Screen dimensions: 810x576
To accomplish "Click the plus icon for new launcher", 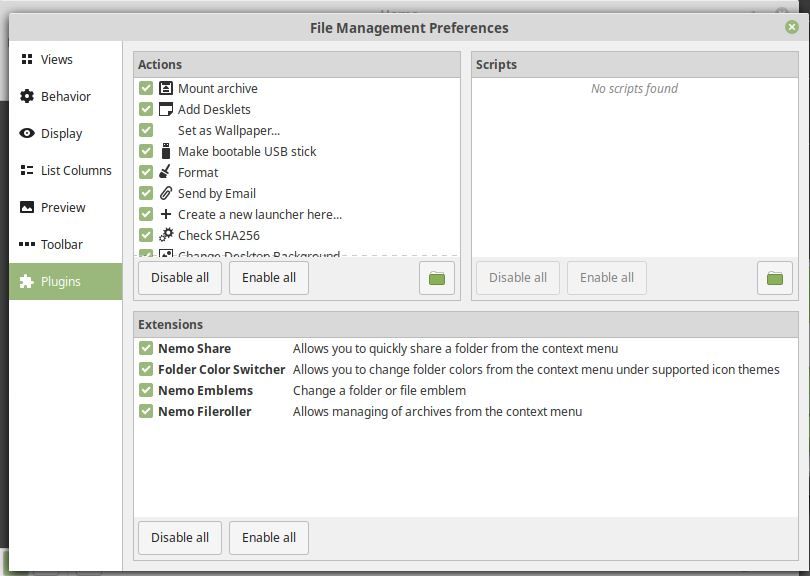I will point(166,214).
